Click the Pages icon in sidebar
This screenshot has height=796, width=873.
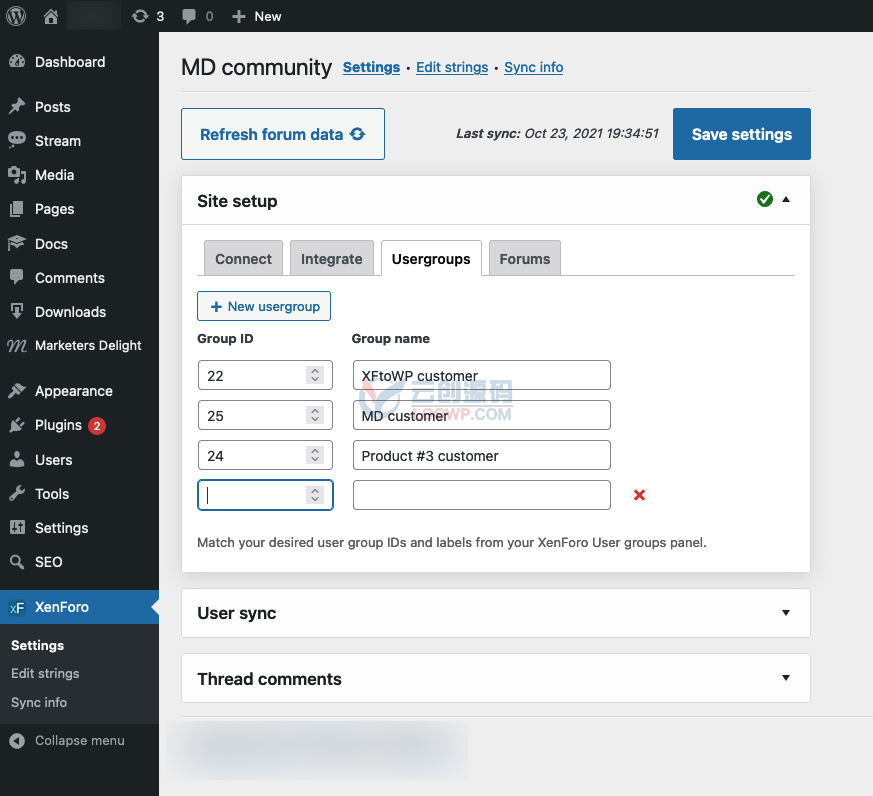point(17,209)
